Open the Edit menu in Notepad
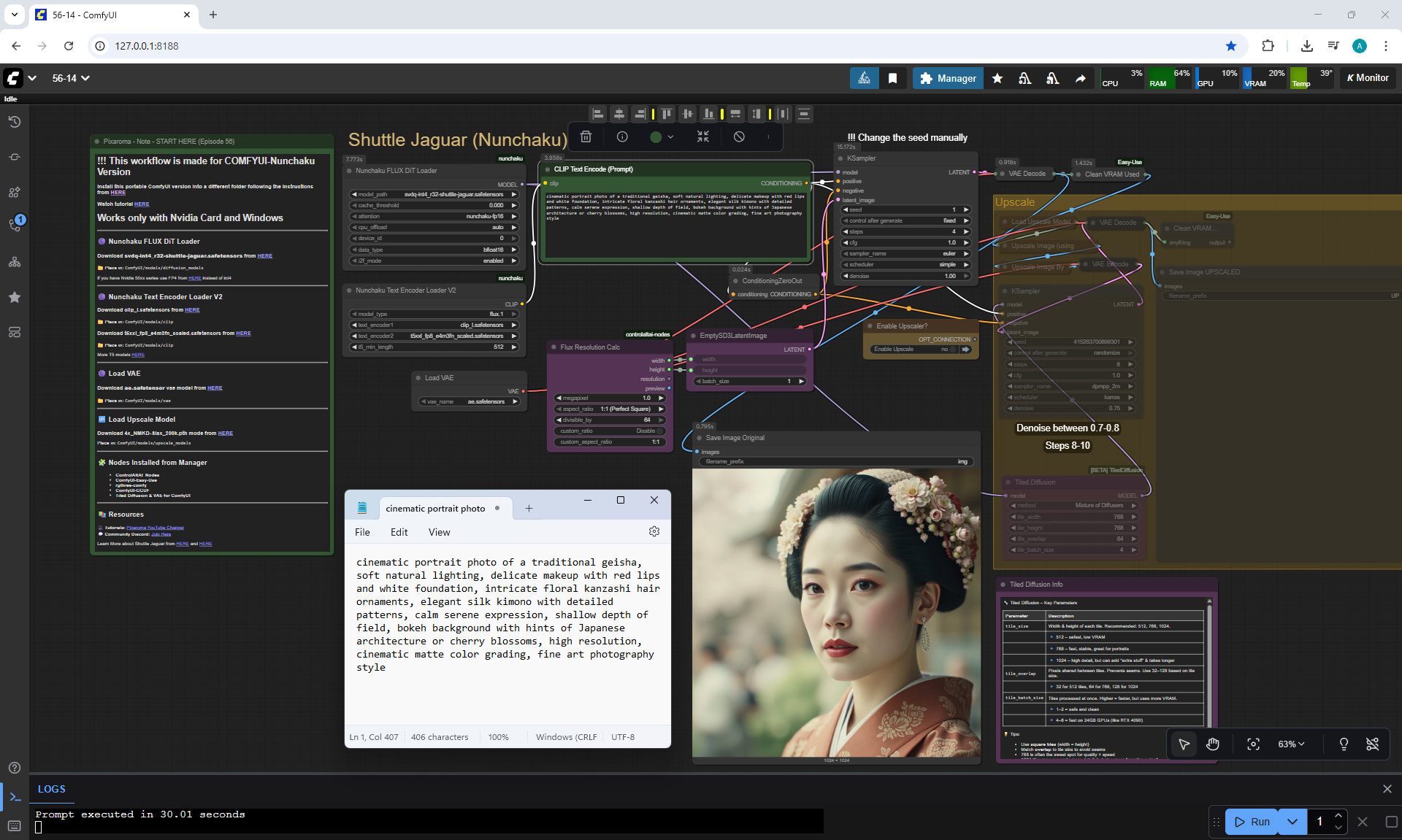 [399, 532]
